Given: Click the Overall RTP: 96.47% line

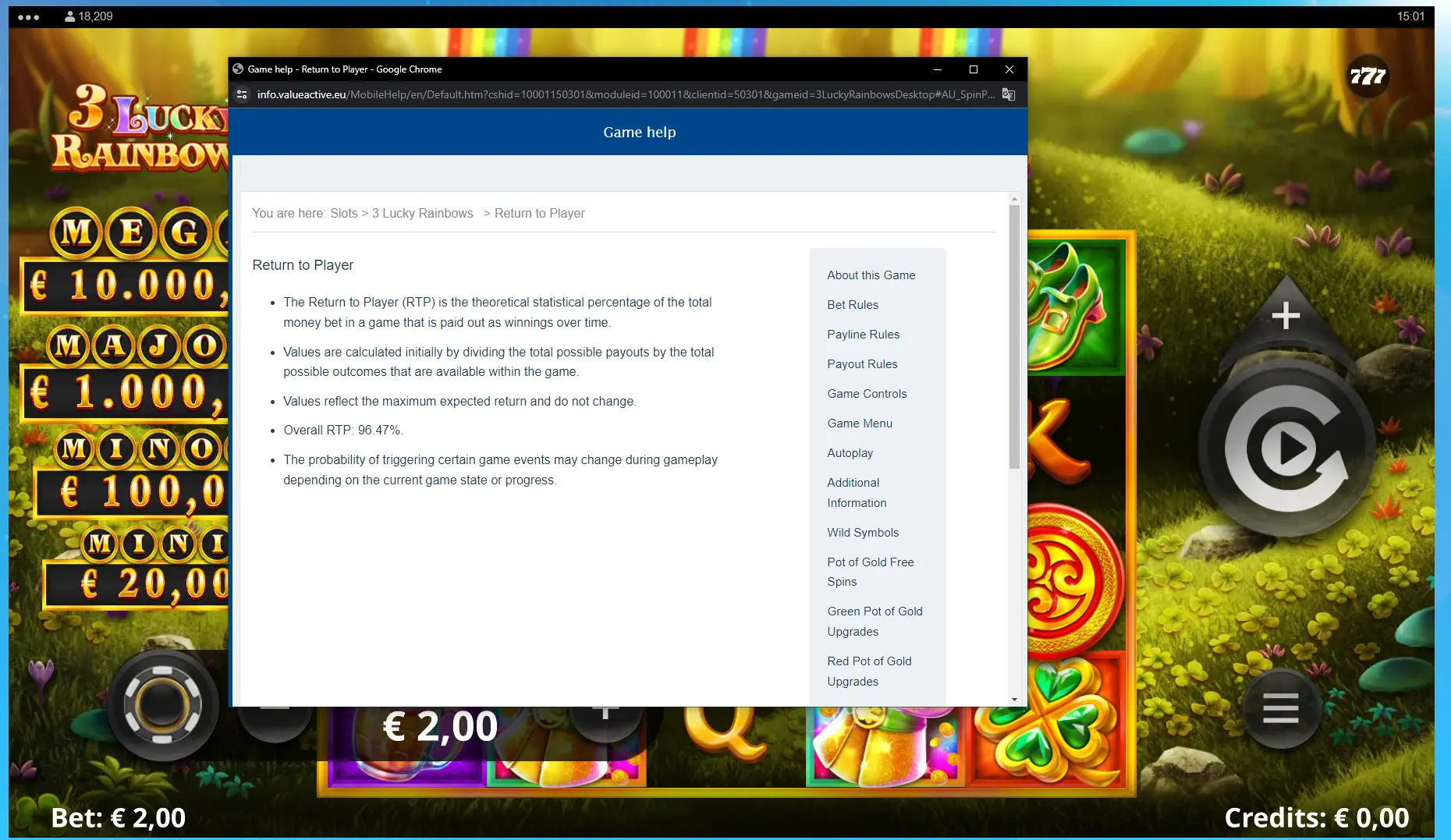Looking at the screenshot, I should [342, 431].
